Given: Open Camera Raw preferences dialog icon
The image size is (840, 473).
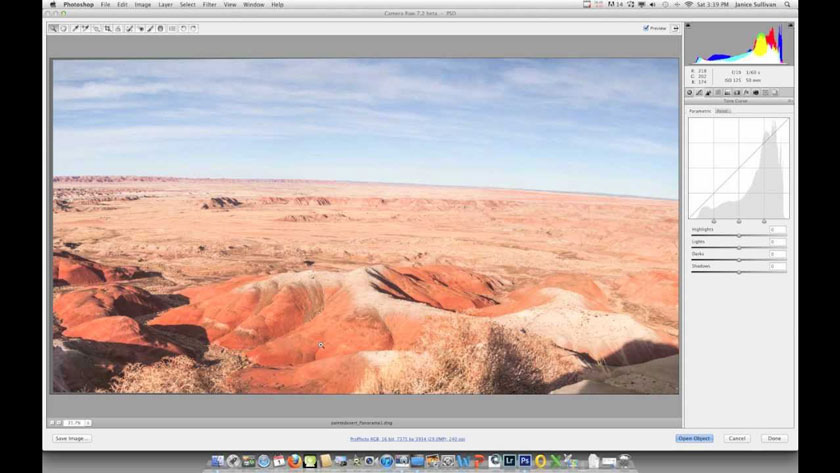Looking at the screenshot, I should [172, 28].
